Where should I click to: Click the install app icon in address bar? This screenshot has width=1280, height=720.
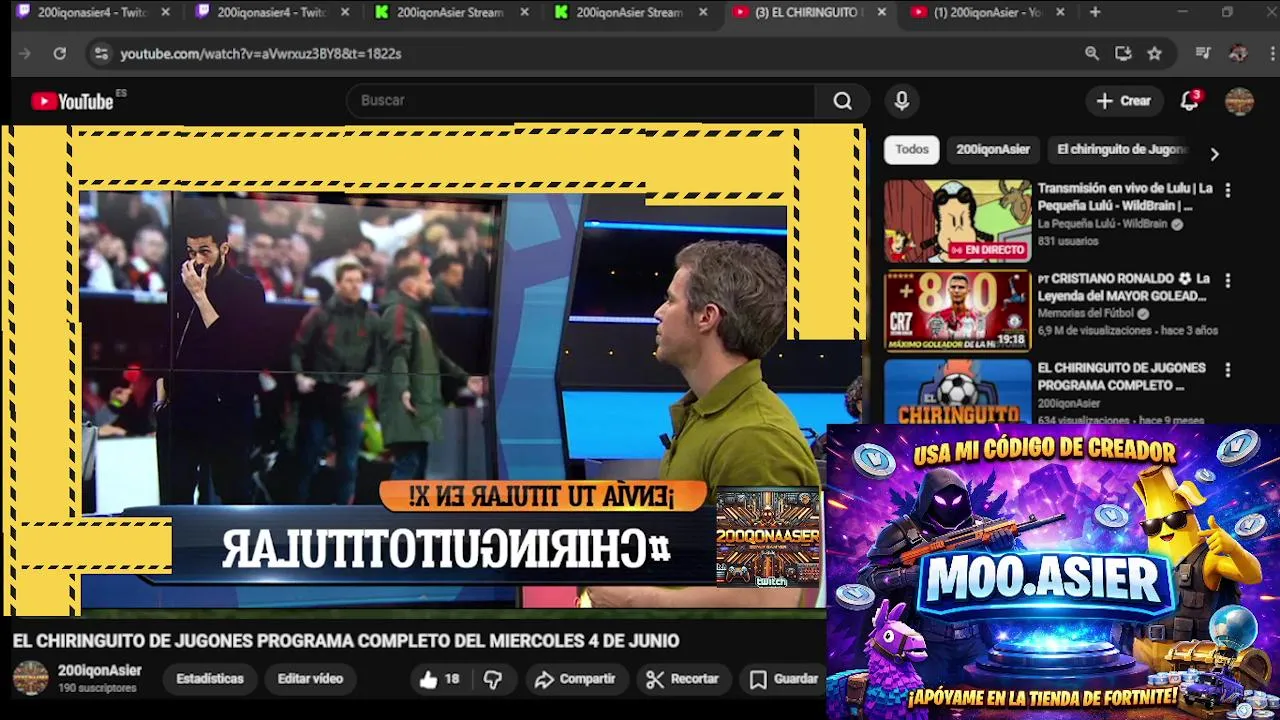pyautogui.click(x=1124, y=54)
